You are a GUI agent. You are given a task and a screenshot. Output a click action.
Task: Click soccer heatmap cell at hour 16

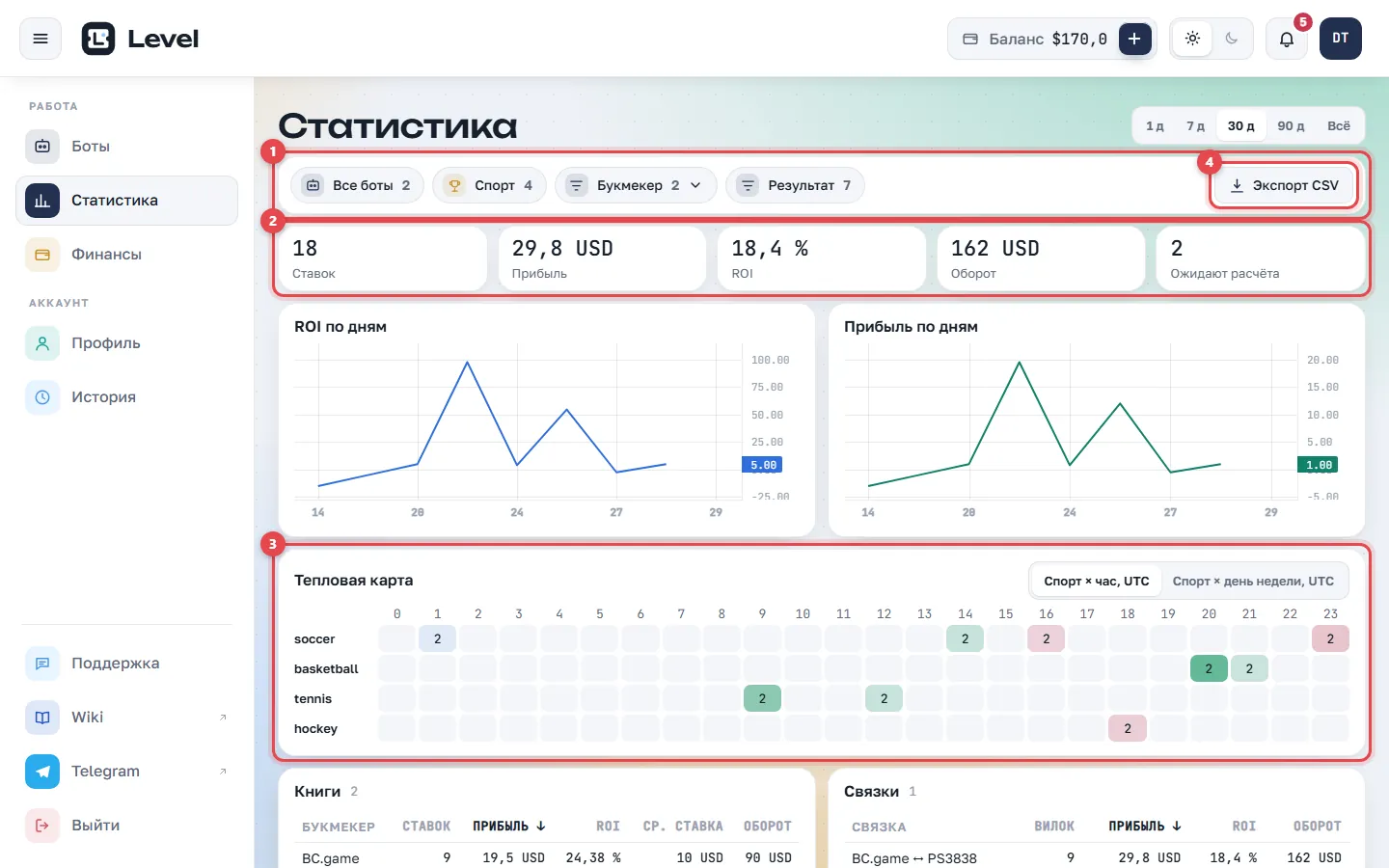1047,638
